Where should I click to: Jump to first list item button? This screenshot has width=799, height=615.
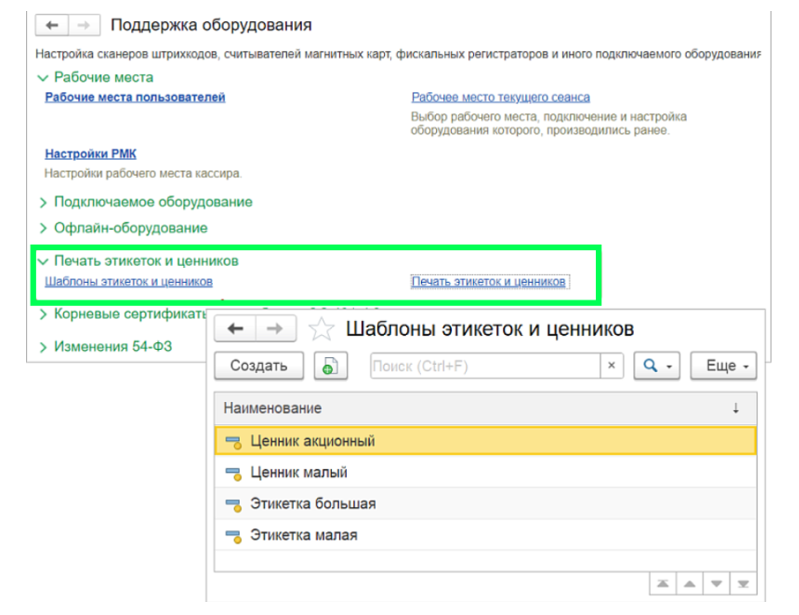[663, 583]
